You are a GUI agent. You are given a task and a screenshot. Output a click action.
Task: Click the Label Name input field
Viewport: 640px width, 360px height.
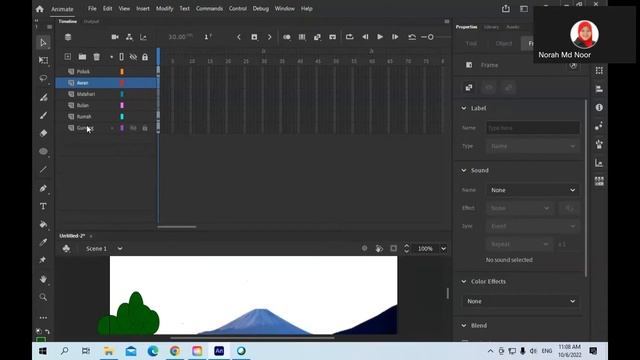[533, 128]
